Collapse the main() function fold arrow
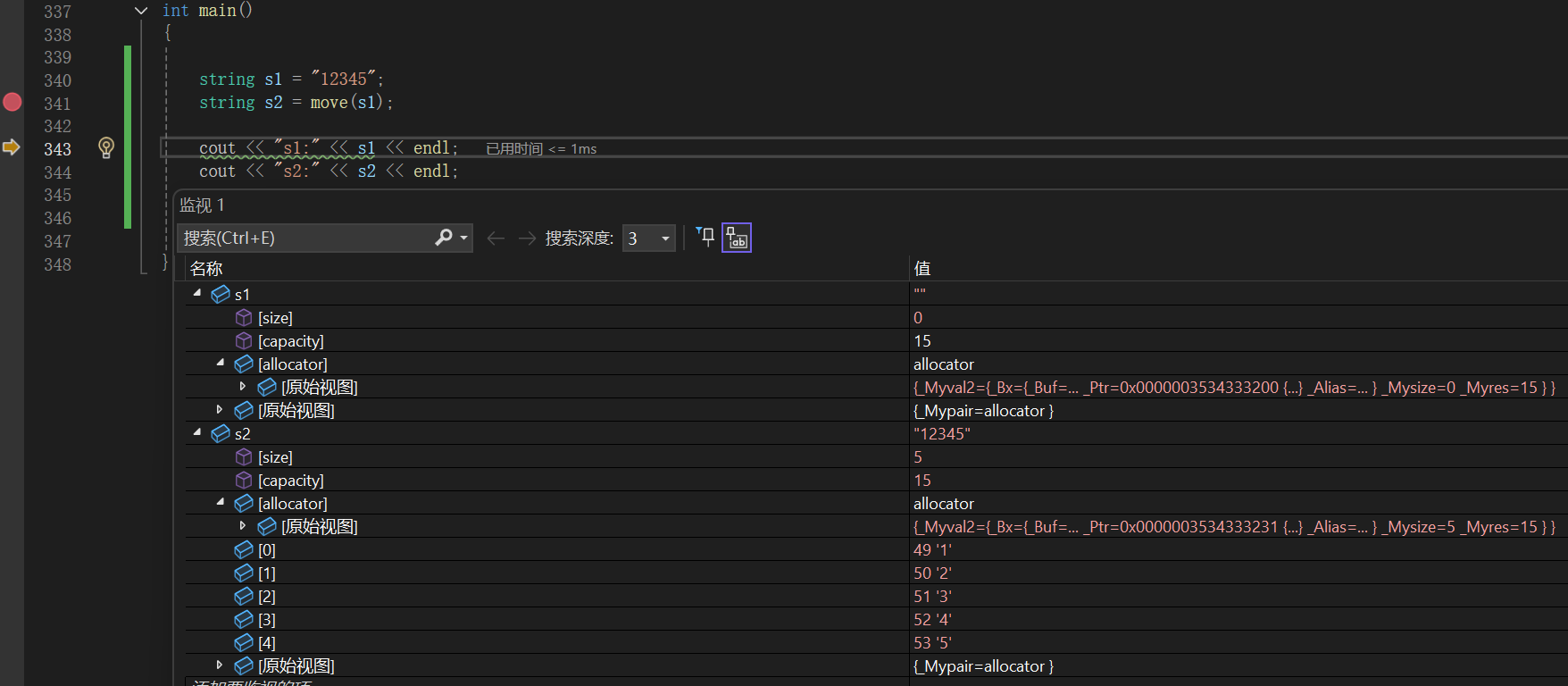Image resolution: width=1568 pixels, height=686 pixels. pos(141,11)
